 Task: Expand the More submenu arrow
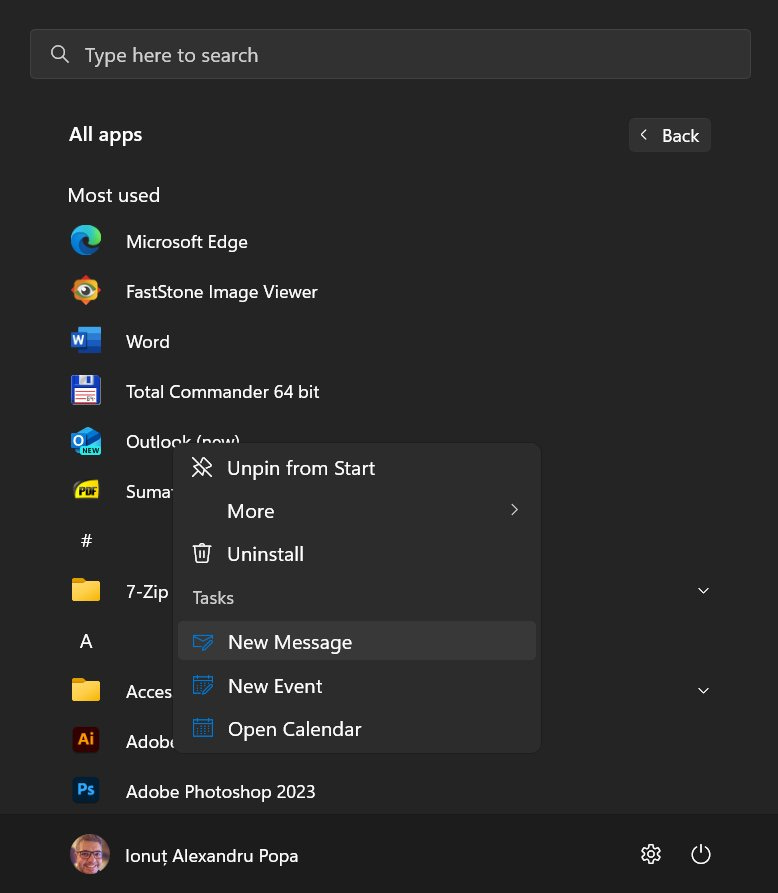(x=514, y=510)
